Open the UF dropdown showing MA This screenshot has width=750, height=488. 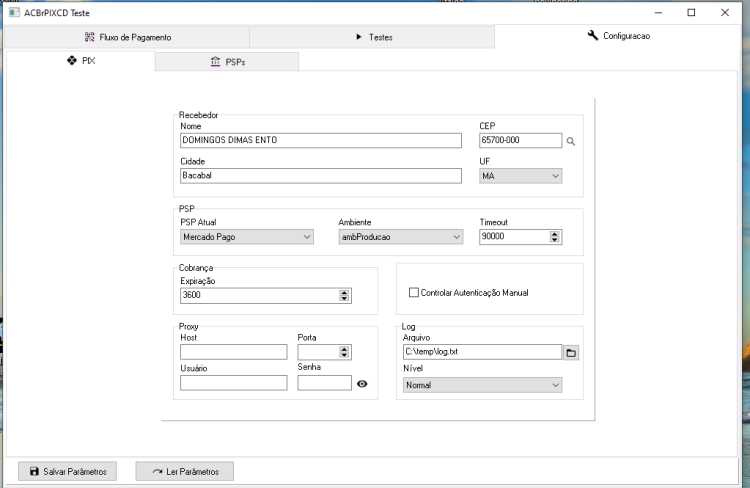[520, 176]
